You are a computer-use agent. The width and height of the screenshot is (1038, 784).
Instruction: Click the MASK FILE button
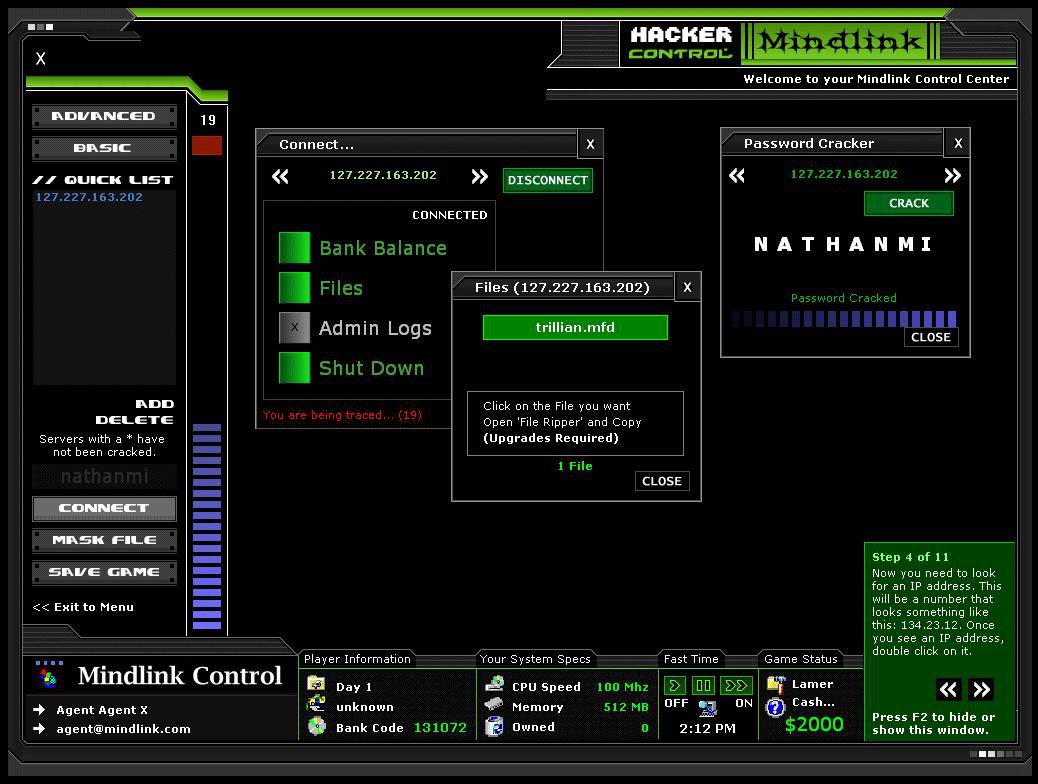[104, 540]
